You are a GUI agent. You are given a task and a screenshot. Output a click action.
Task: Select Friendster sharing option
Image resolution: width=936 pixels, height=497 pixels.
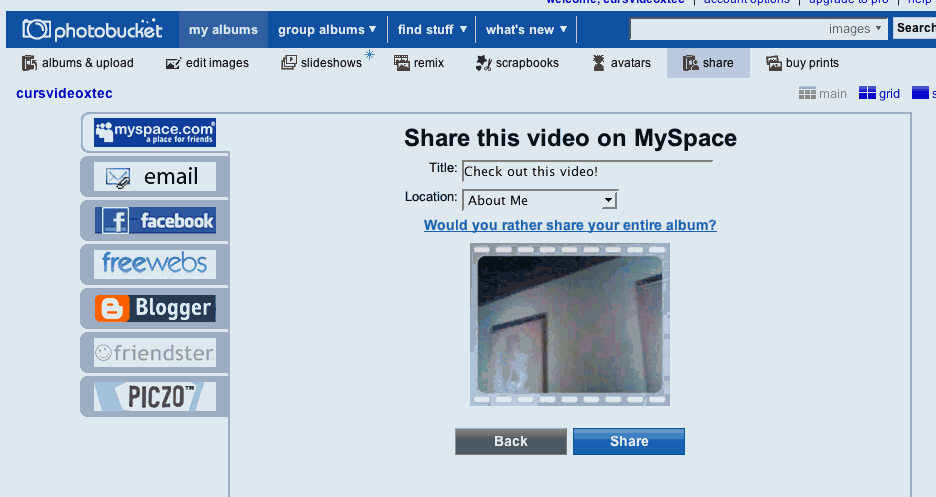tap(155, 353)
